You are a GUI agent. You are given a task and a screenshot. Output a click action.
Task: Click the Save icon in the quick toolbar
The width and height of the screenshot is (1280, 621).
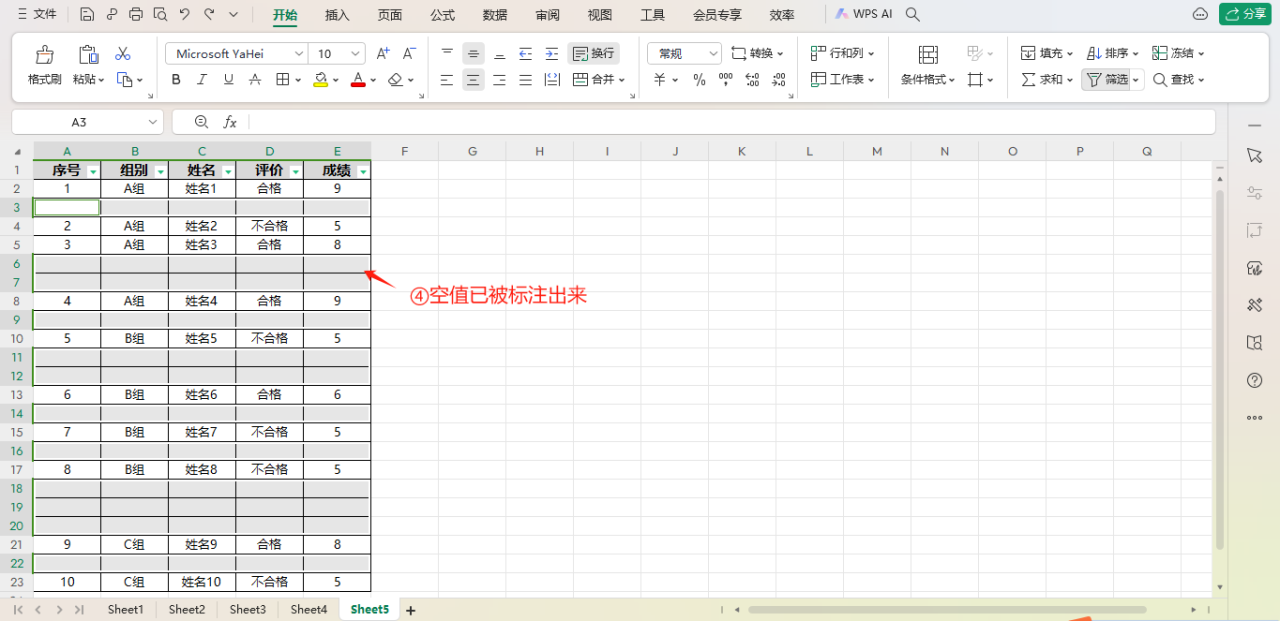pos(87,15)
